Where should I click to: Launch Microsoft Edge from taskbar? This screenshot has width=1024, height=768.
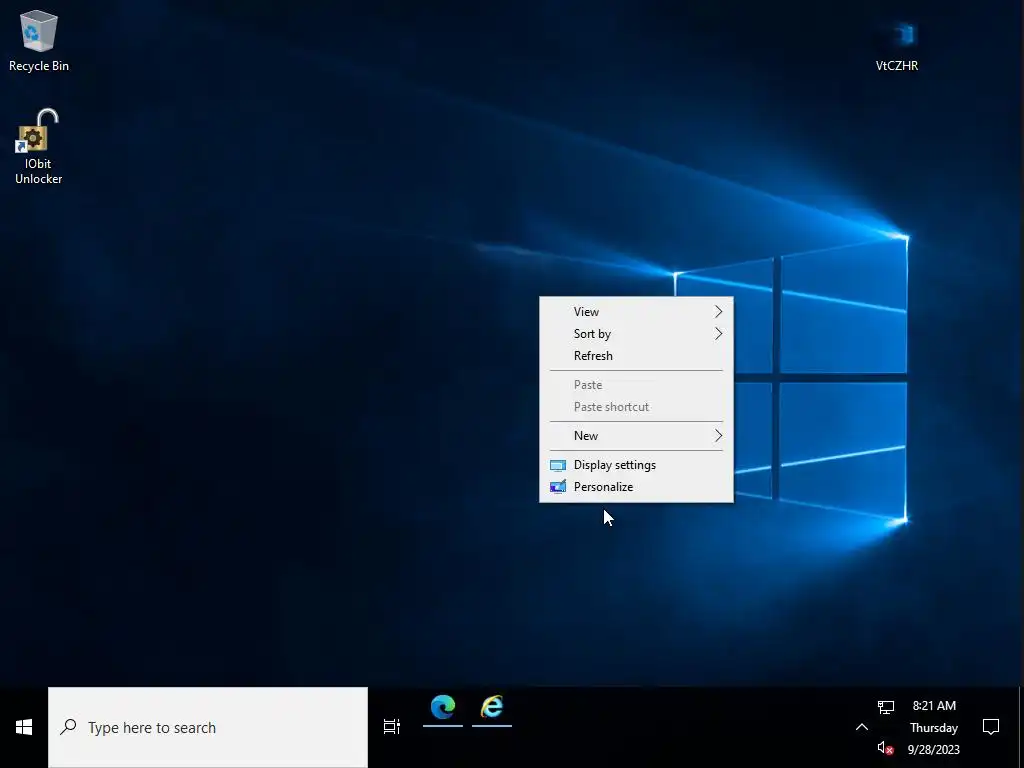point(443,708)
